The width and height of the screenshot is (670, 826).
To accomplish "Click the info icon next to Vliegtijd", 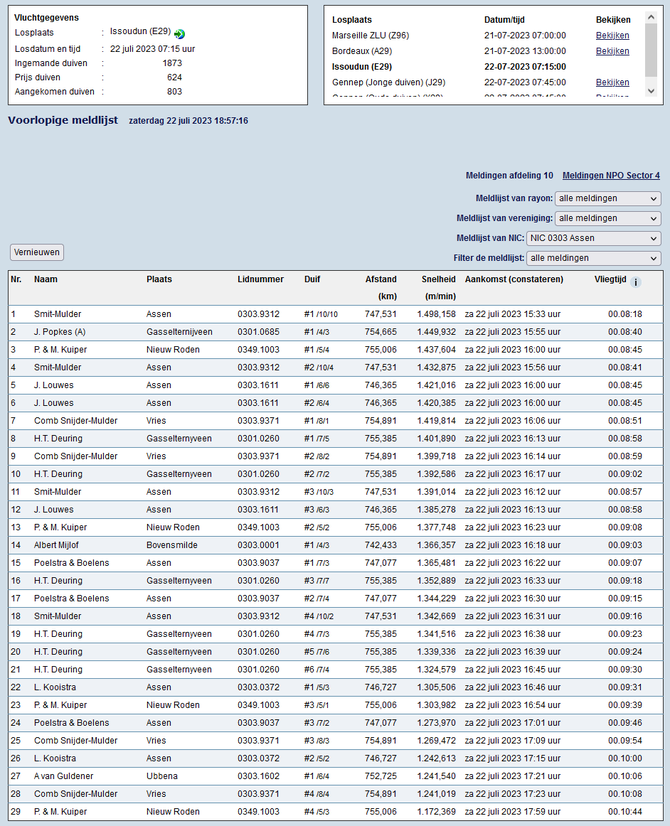I will 636,282.
